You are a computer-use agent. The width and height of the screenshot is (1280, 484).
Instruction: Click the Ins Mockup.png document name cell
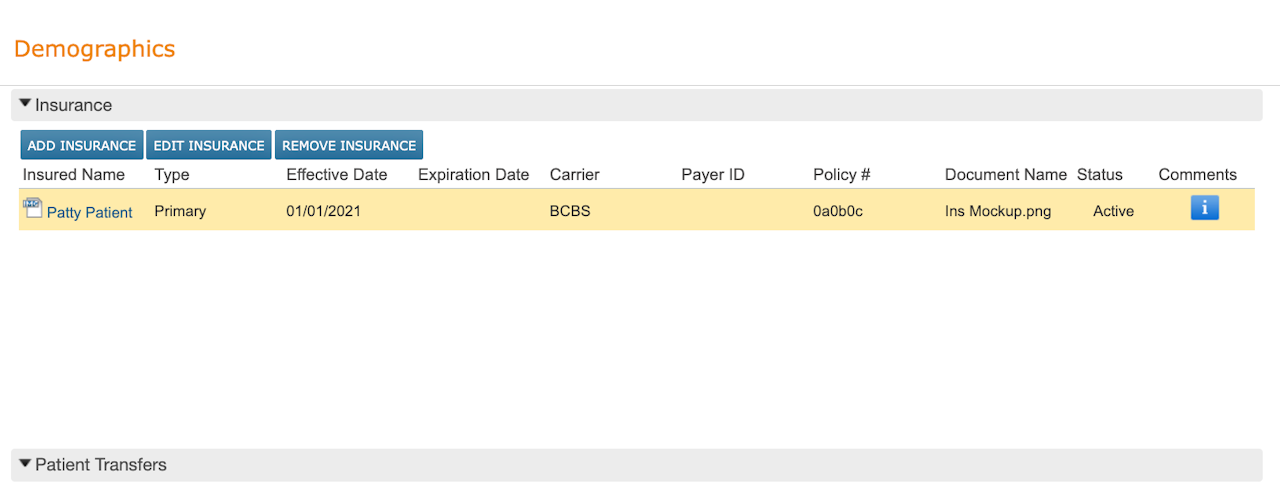[x=998, y=212]
